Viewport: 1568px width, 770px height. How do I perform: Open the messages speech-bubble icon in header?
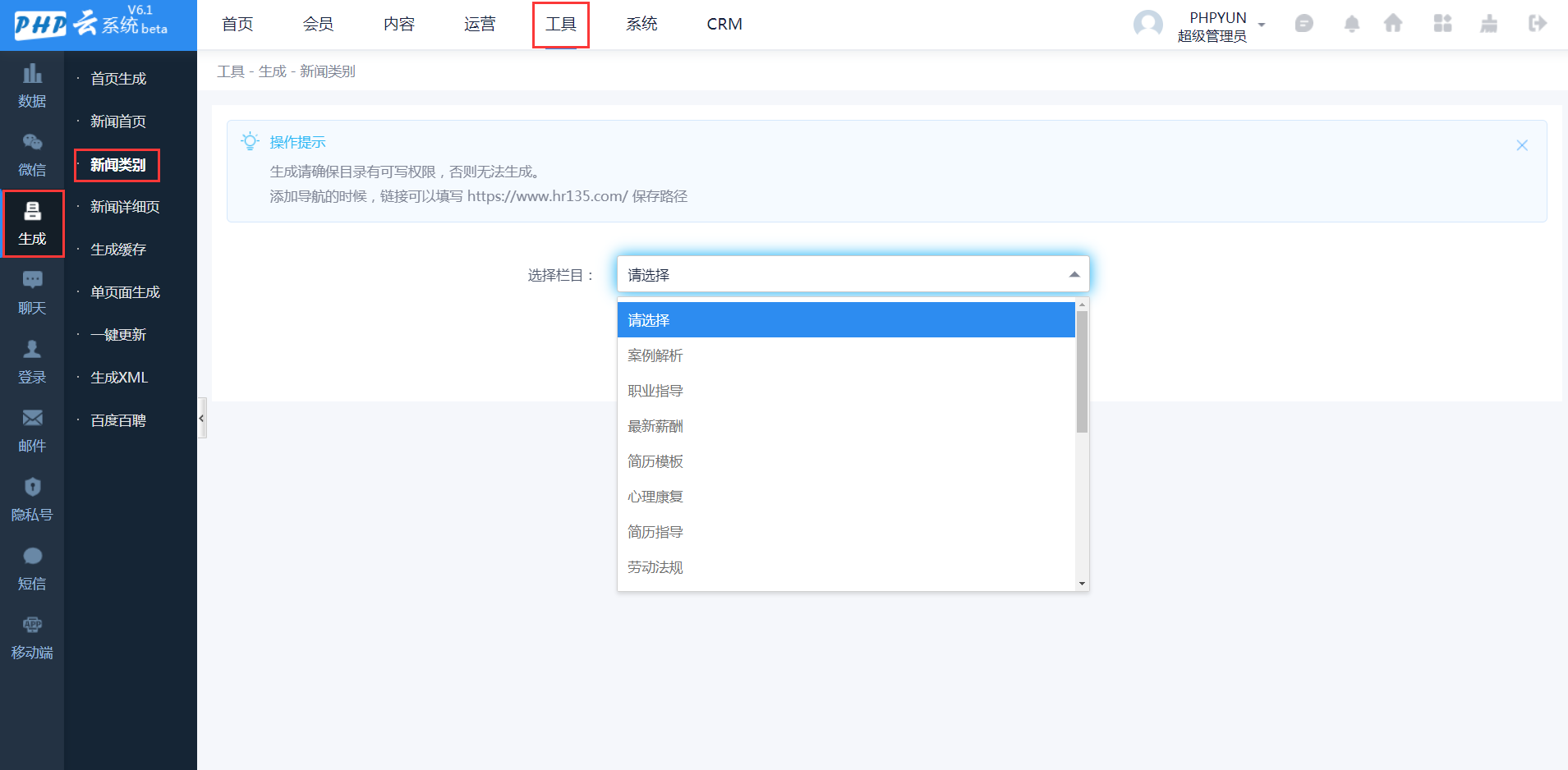click(x=1304, y=24)
